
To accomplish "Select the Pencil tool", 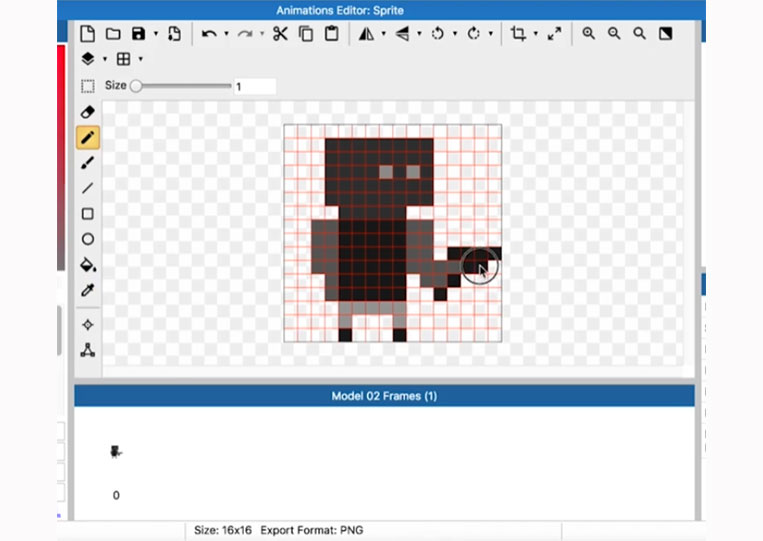I will [88, 138].
